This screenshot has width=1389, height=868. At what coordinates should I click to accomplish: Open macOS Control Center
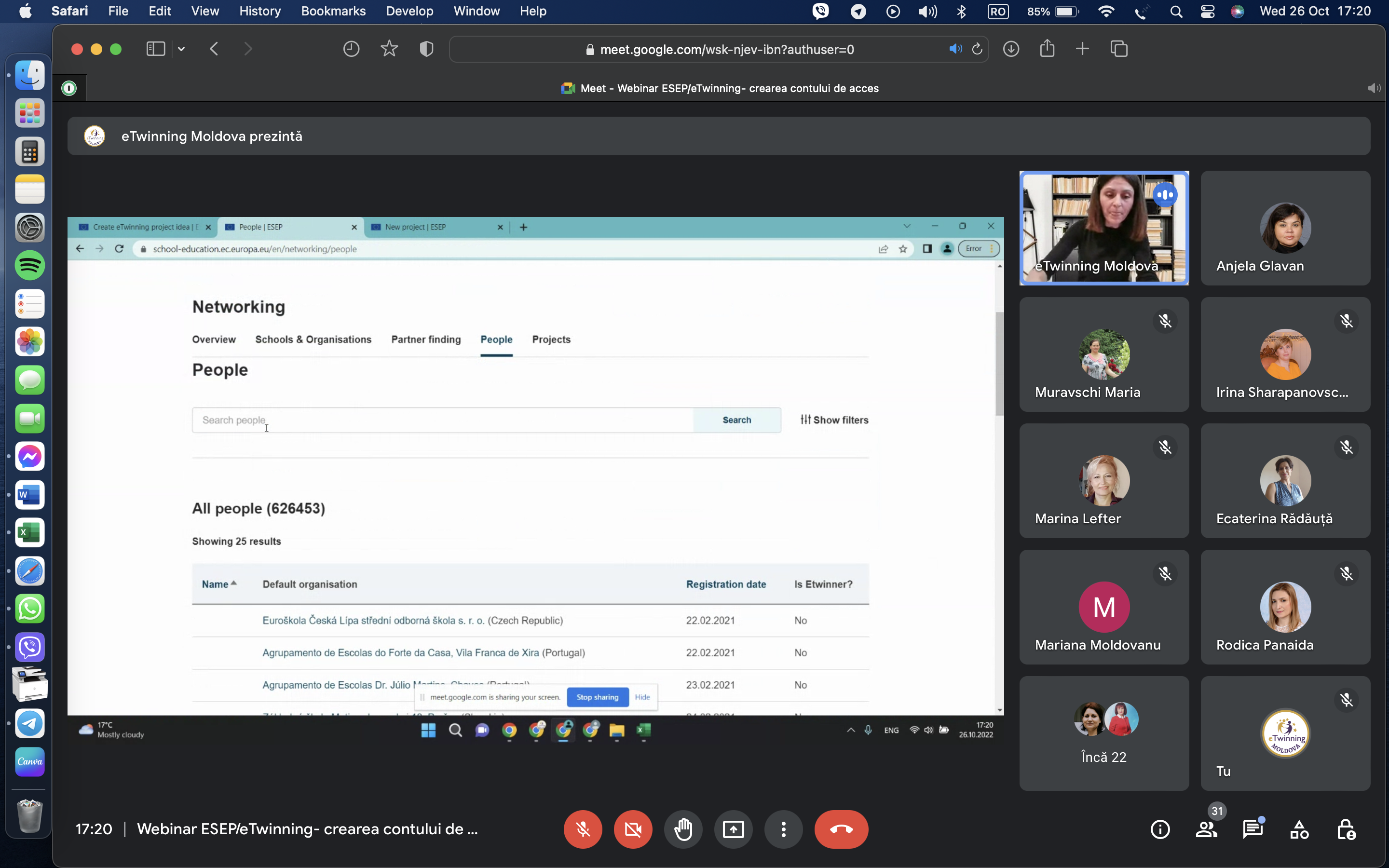tap(1208, 11)
